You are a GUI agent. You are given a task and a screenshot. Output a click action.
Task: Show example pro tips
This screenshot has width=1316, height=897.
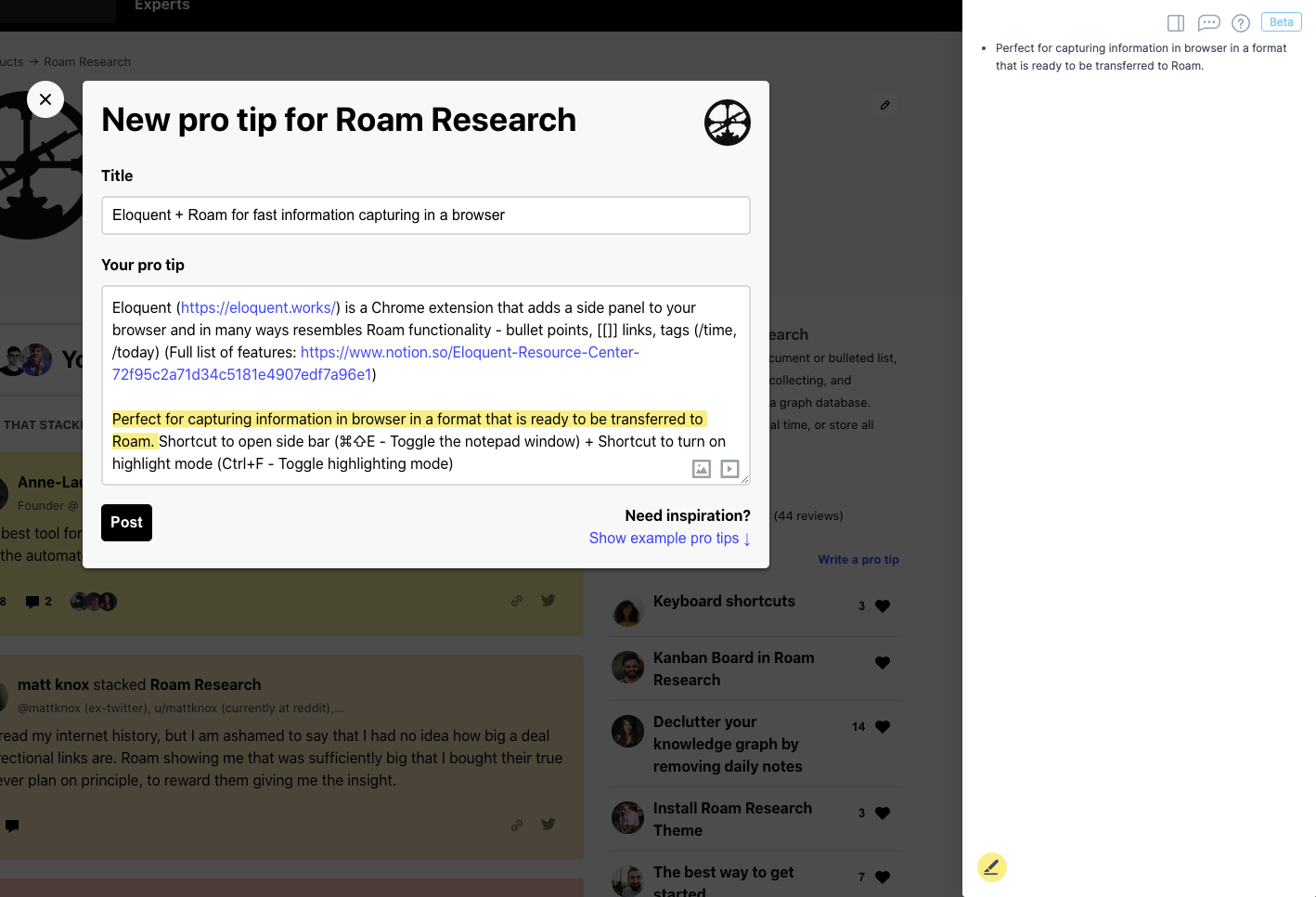(x=670, y=539)
